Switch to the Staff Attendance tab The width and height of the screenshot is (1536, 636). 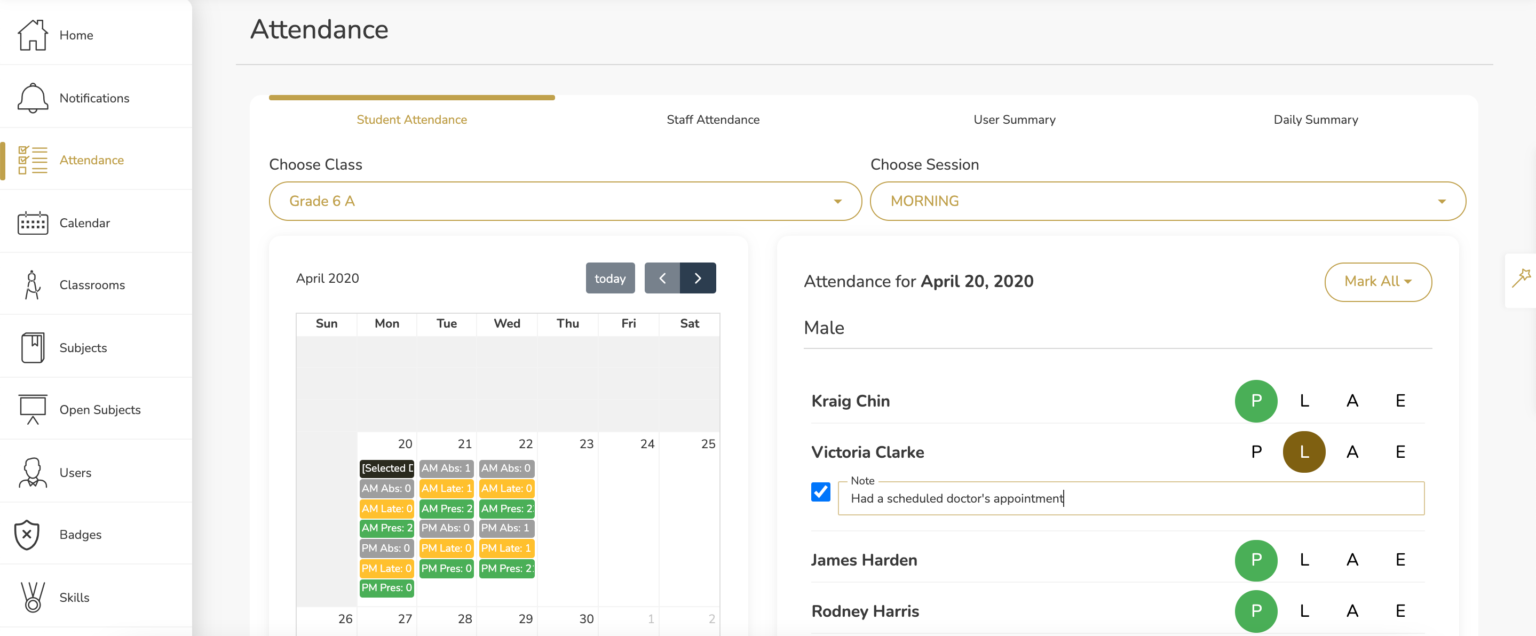(x=713, y=120)
